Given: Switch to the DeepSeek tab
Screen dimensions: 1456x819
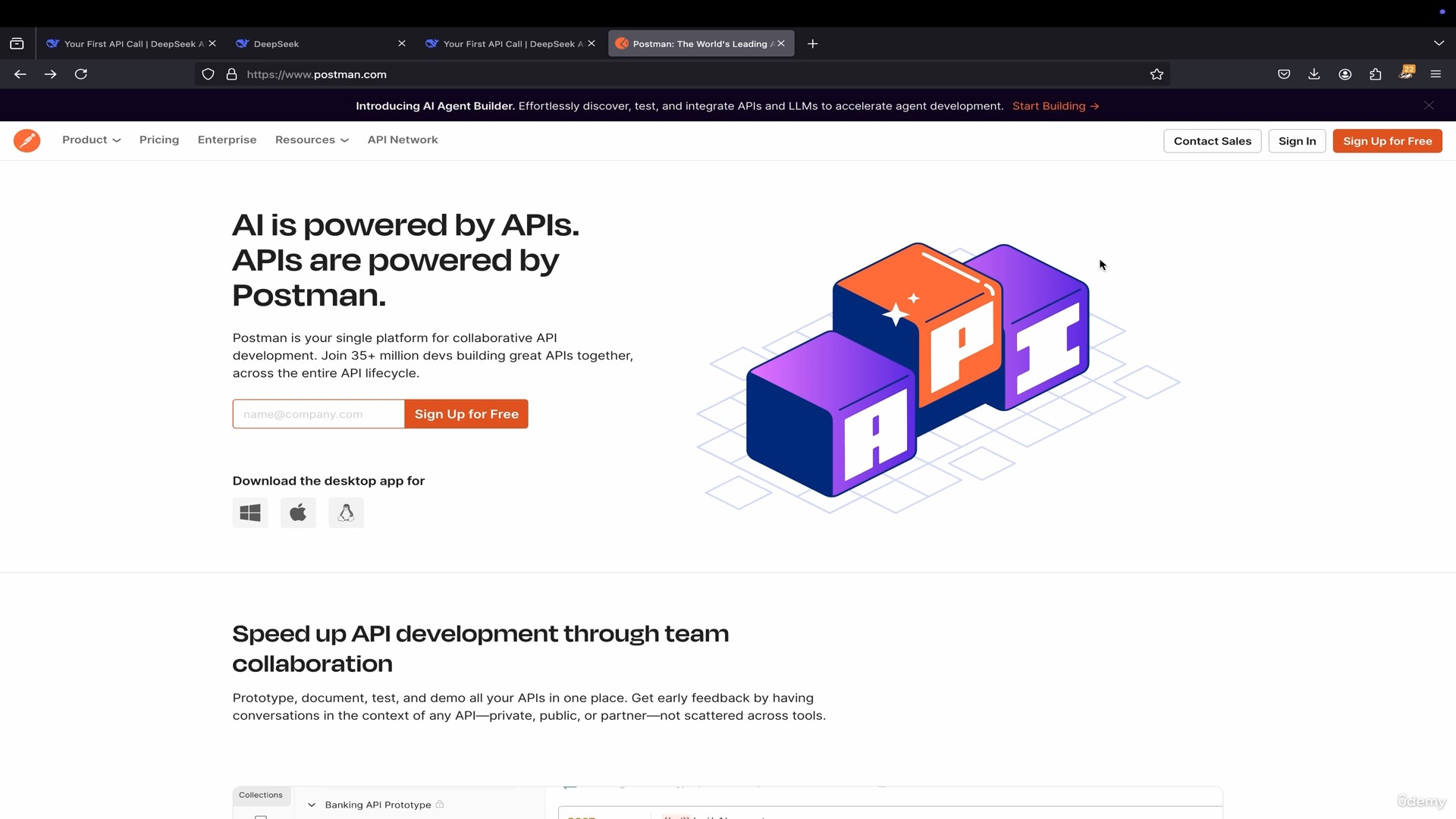Looking at the screenshot, I should point(321,44).
